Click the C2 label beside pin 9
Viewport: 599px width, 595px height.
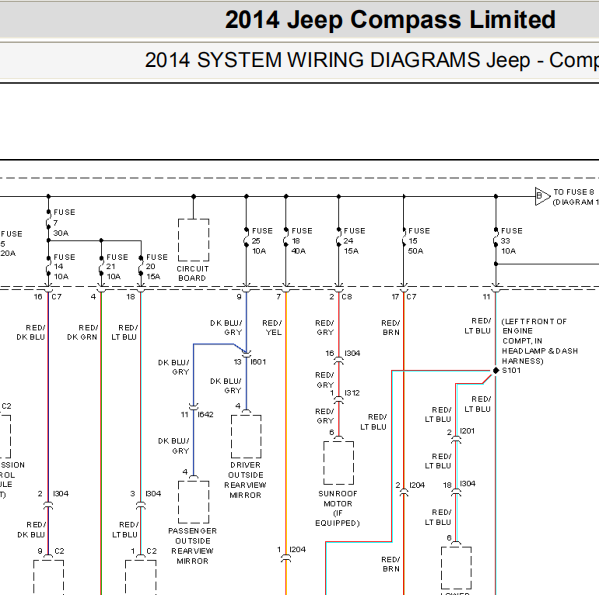point(59,551)
